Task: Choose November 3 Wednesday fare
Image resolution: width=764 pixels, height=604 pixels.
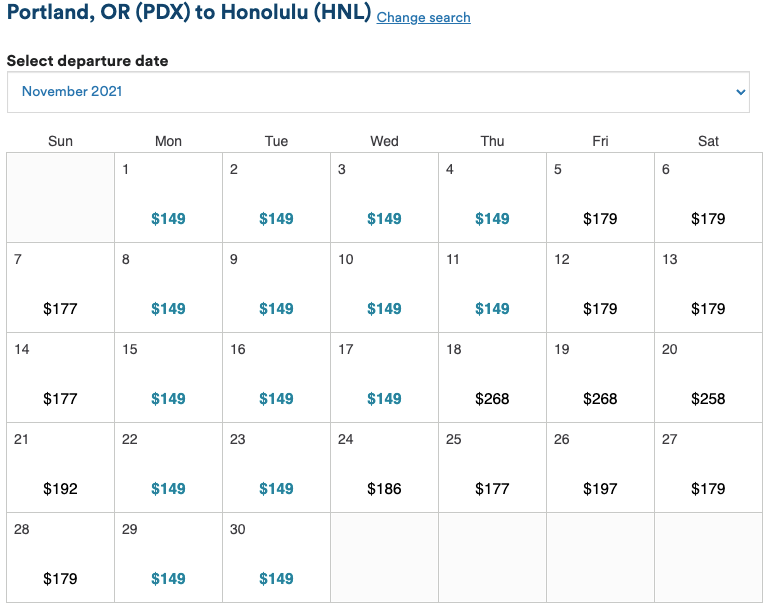Action: coord(384,219)
